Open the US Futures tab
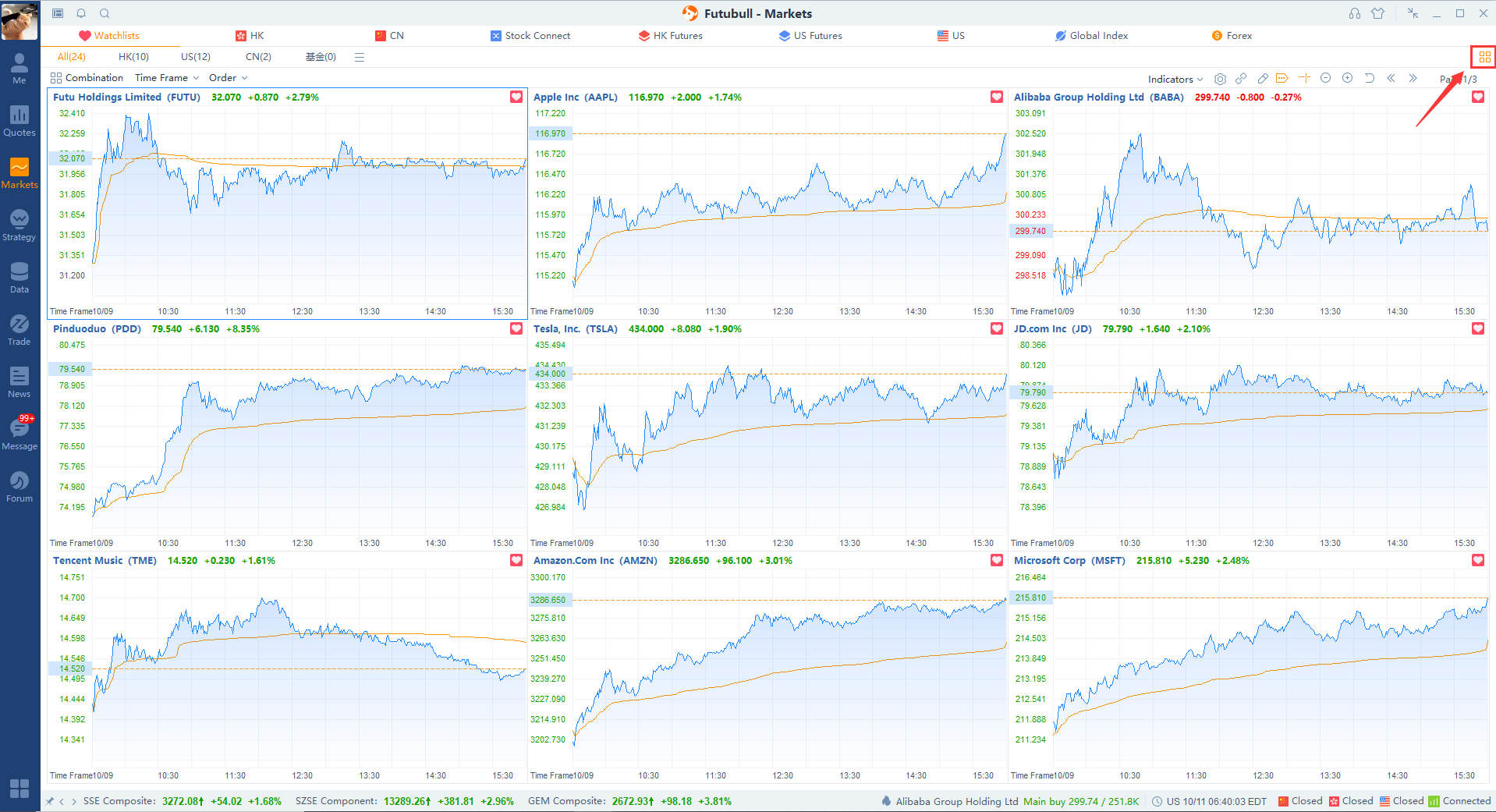1496x812 pixels. [x=810, y=36]
